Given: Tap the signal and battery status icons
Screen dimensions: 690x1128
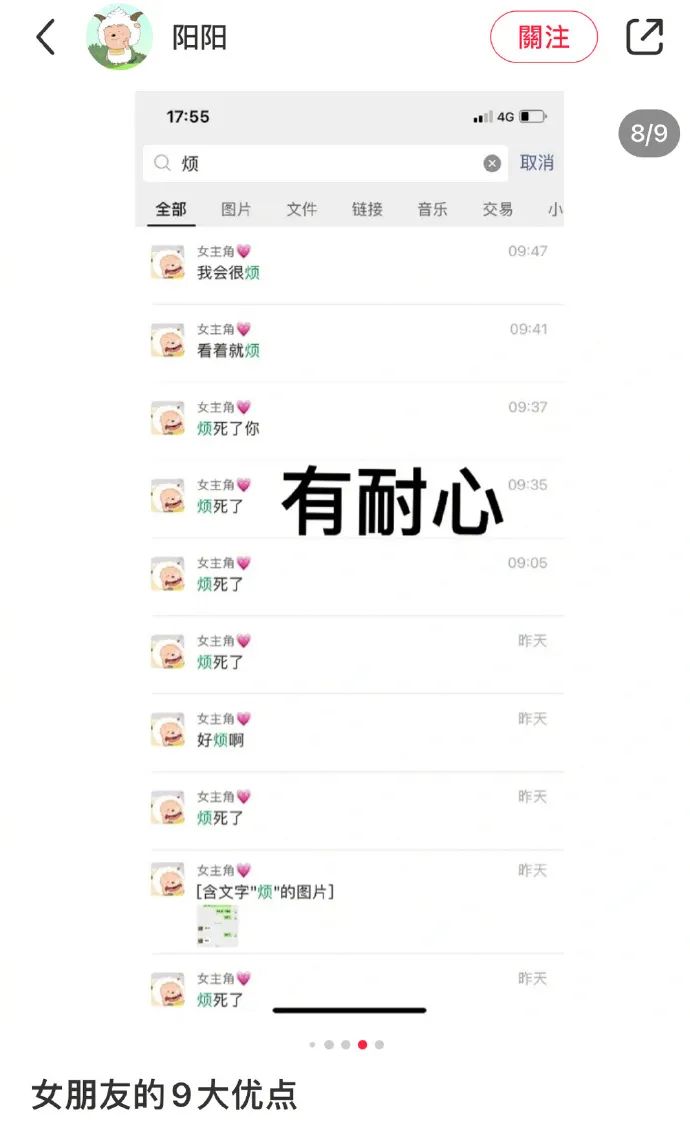Looking at the screenshot, I should [x=509, y=117].
